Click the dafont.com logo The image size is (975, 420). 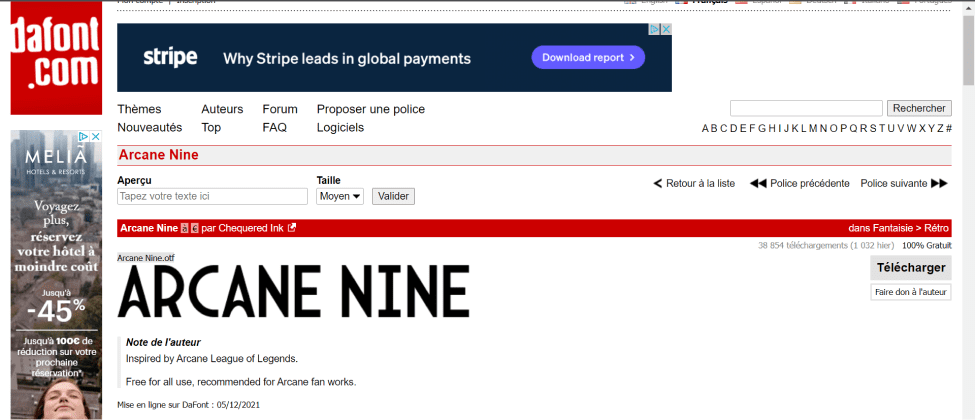pyautogui.click(x=56, y=58)
